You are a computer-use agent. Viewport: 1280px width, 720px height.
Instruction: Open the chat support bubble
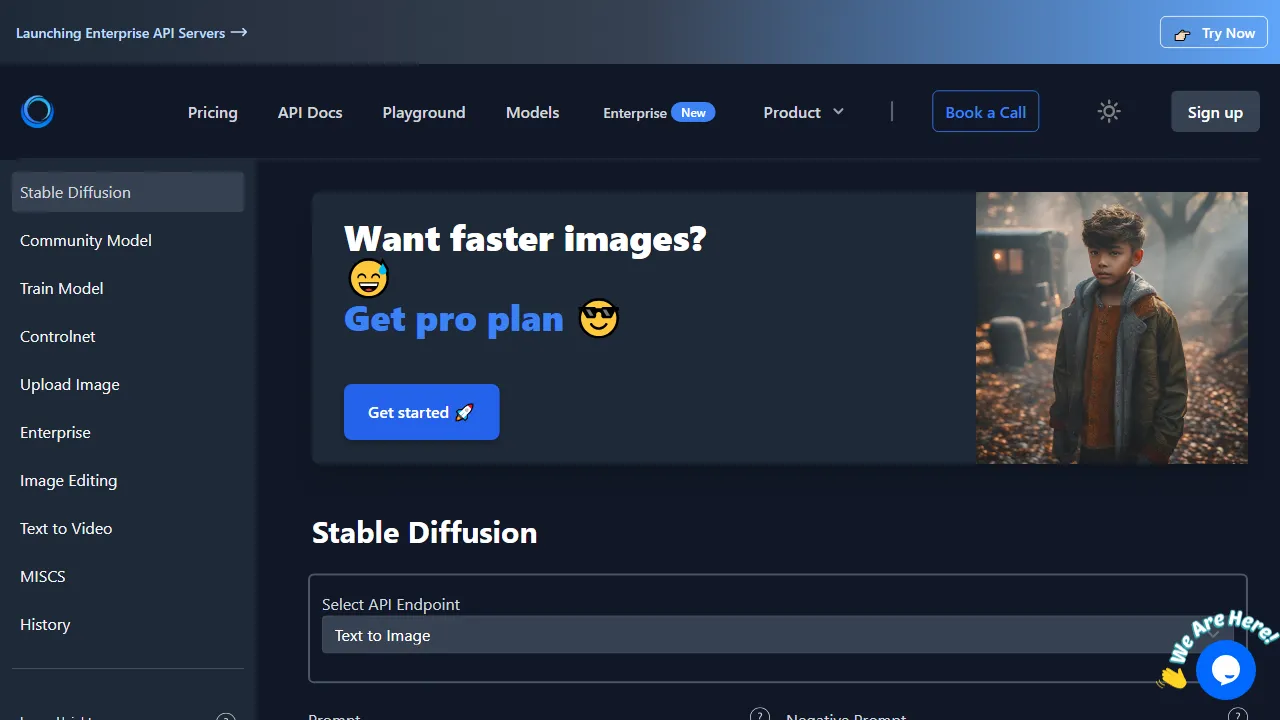(1225, 669)
